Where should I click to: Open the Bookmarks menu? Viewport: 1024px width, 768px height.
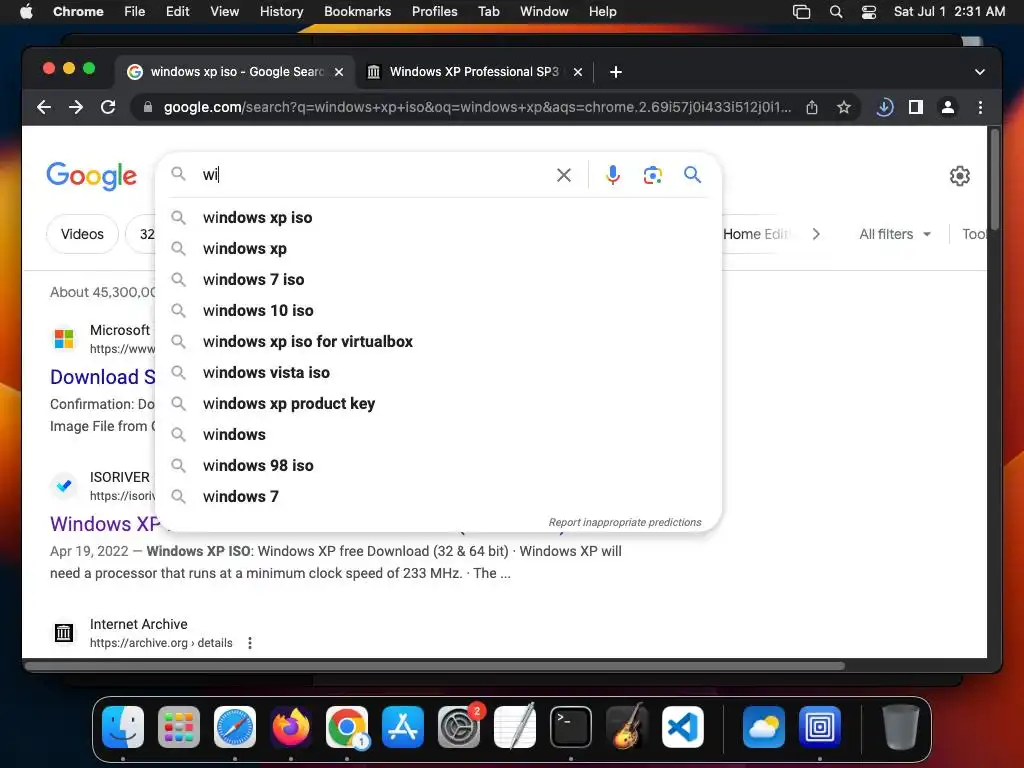pos(357,12)
